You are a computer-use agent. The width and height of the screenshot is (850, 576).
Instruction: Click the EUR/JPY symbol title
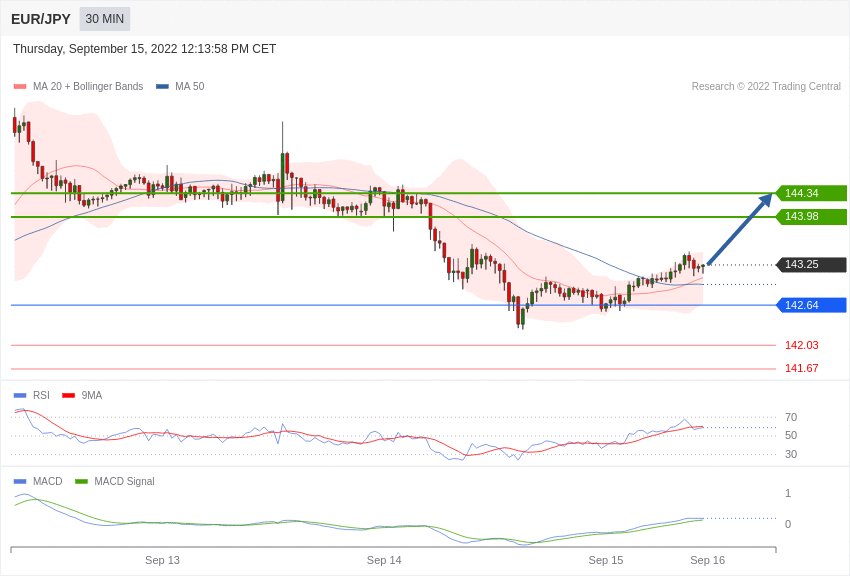pyautogui.click(x=41, y=19)
